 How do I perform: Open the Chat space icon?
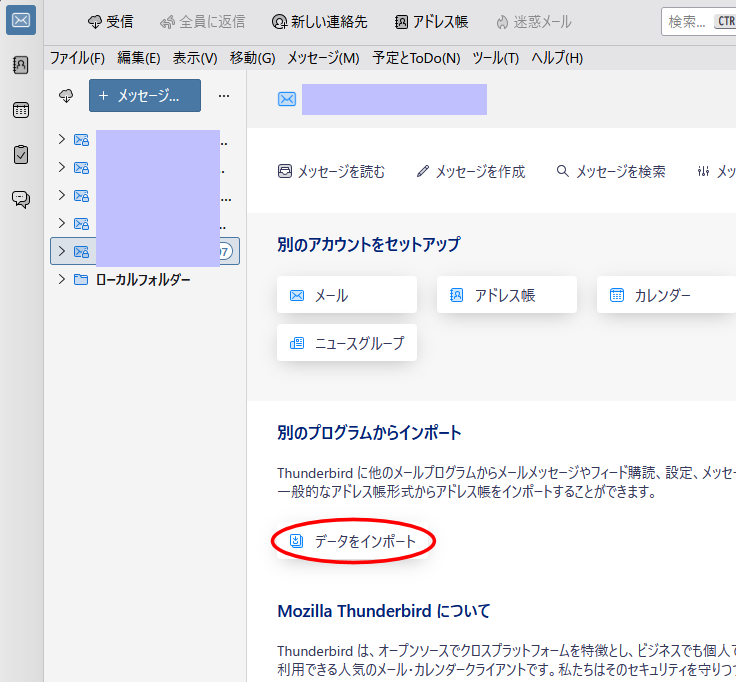click(x=21, y=199)
